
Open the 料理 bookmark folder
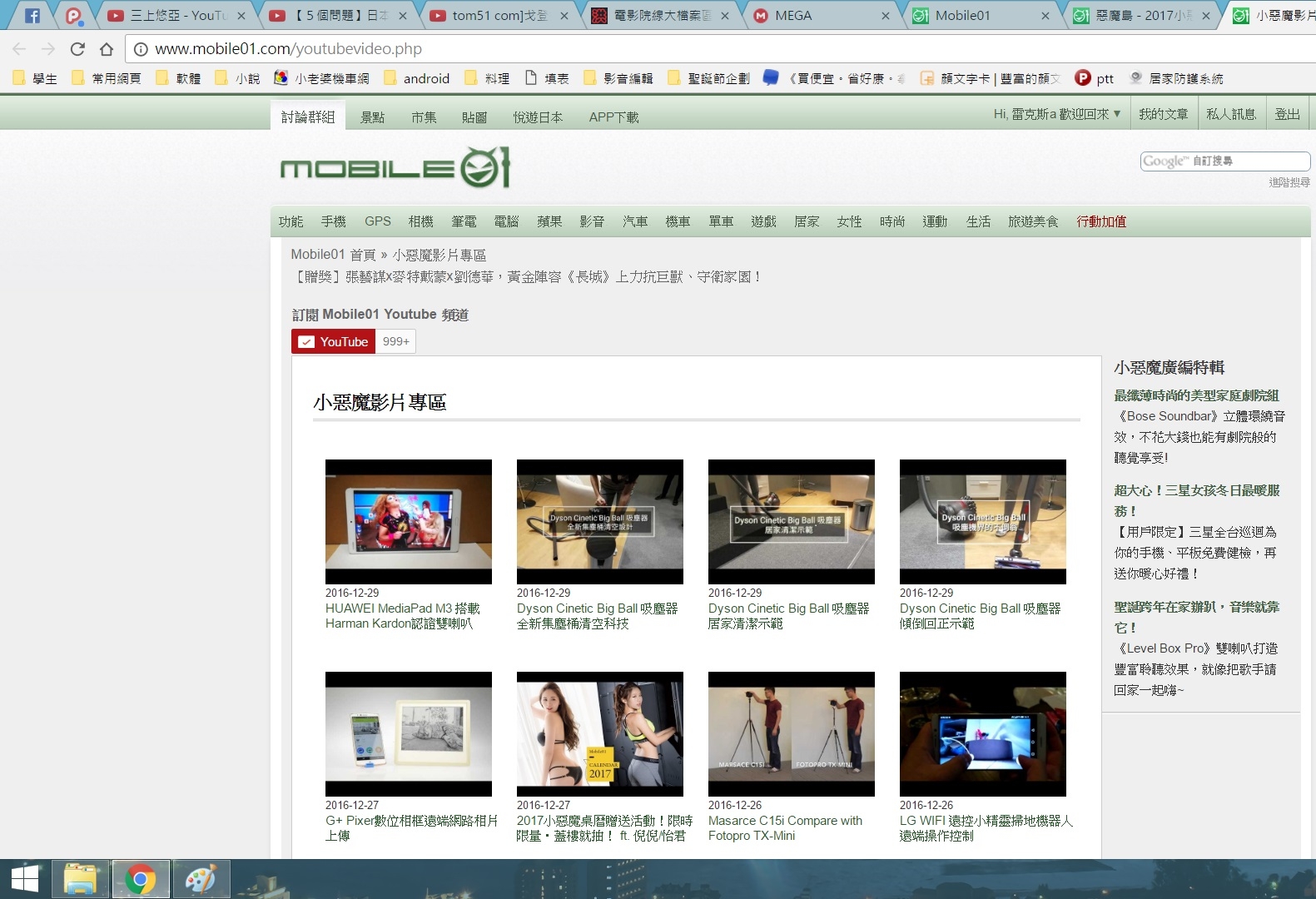pos(487,78)
